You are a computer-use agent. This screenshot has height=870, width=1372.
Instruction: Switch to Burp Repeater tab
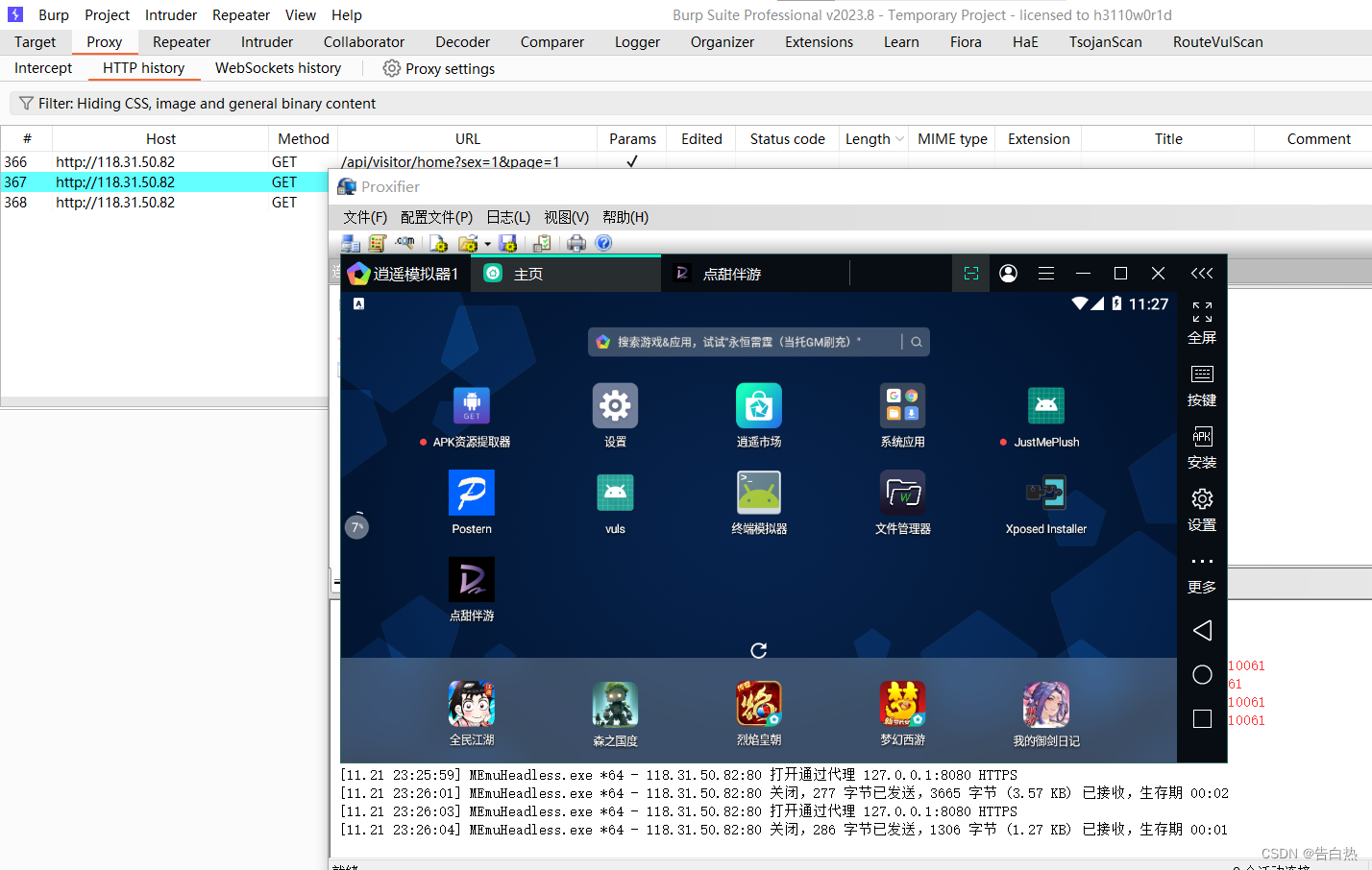[182, 42]
